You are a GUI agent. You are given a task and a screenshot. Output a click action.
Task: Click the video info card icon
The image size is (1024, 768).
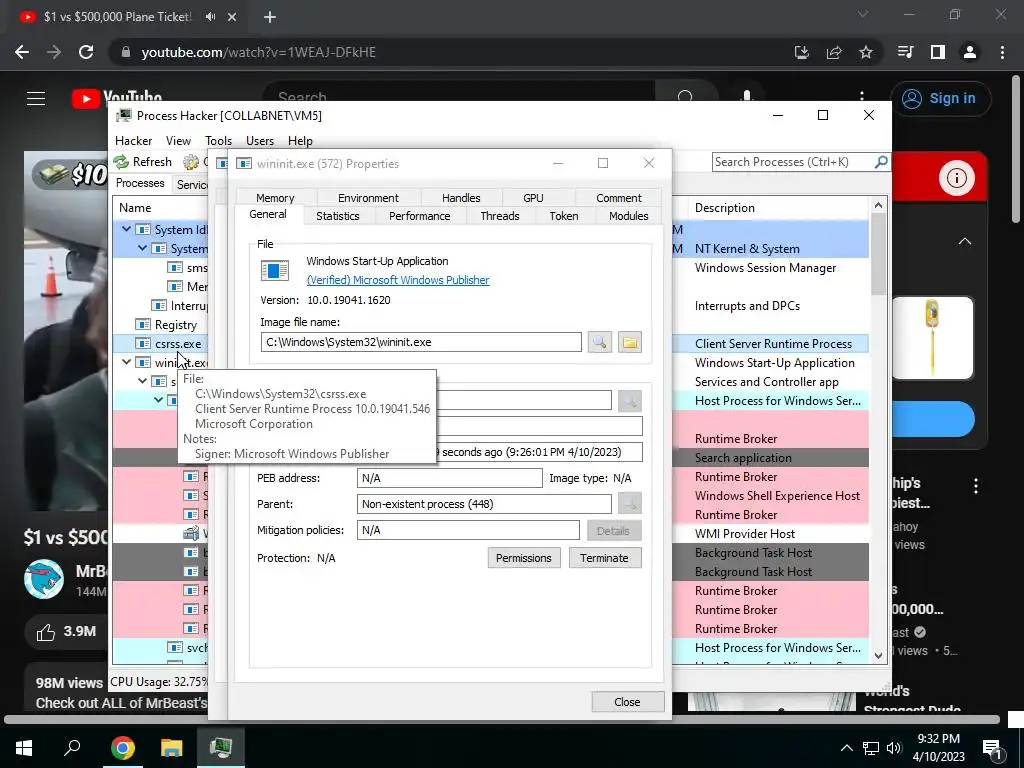(x=957, y=178)
